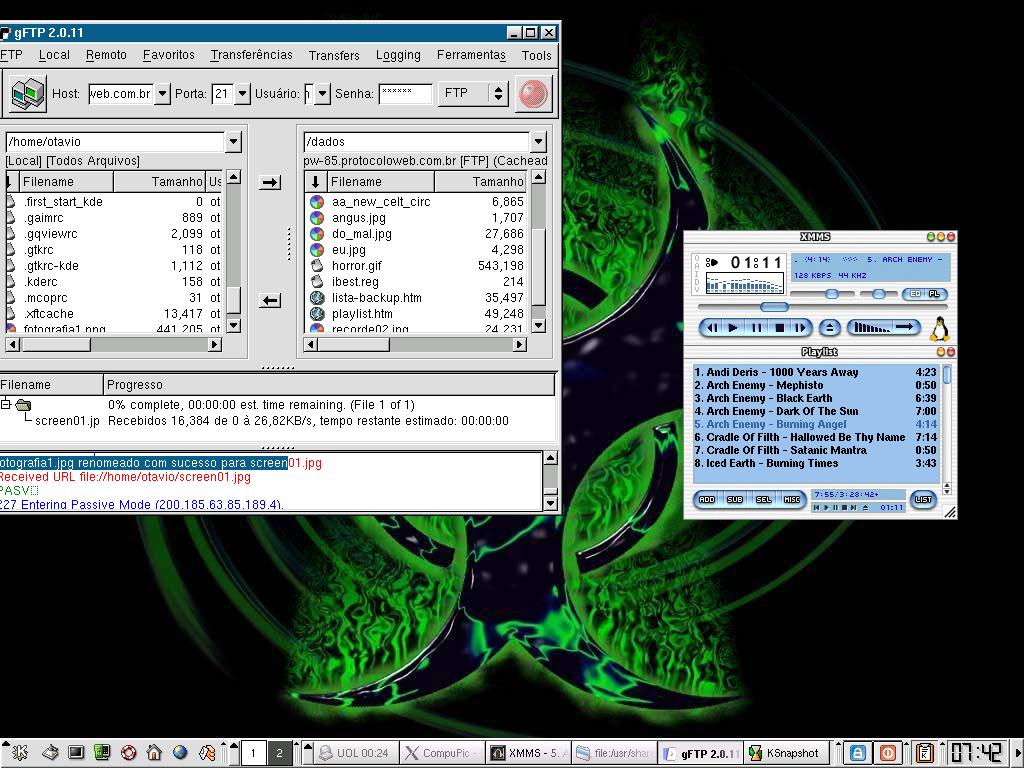This screenshot has height=768, width=1024.
Task: Click the home folder icon in panel
Action: (x=154, y=753)
